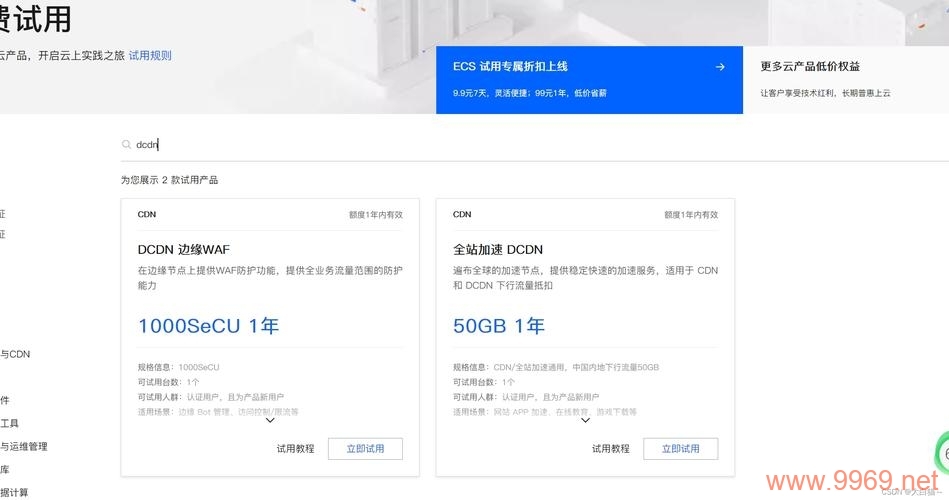Open ECS 试用专属折扣上线 banner
Viewport: 949px width, 500px height.
coord(589,80)
